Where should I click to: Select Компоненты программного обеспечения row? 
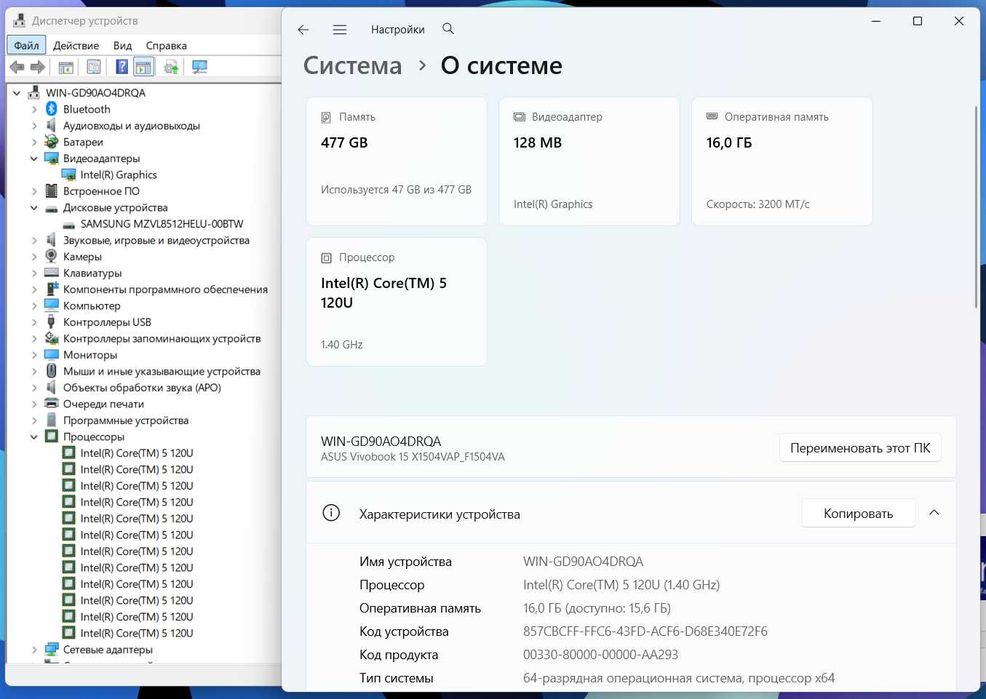tap(165, 289)
